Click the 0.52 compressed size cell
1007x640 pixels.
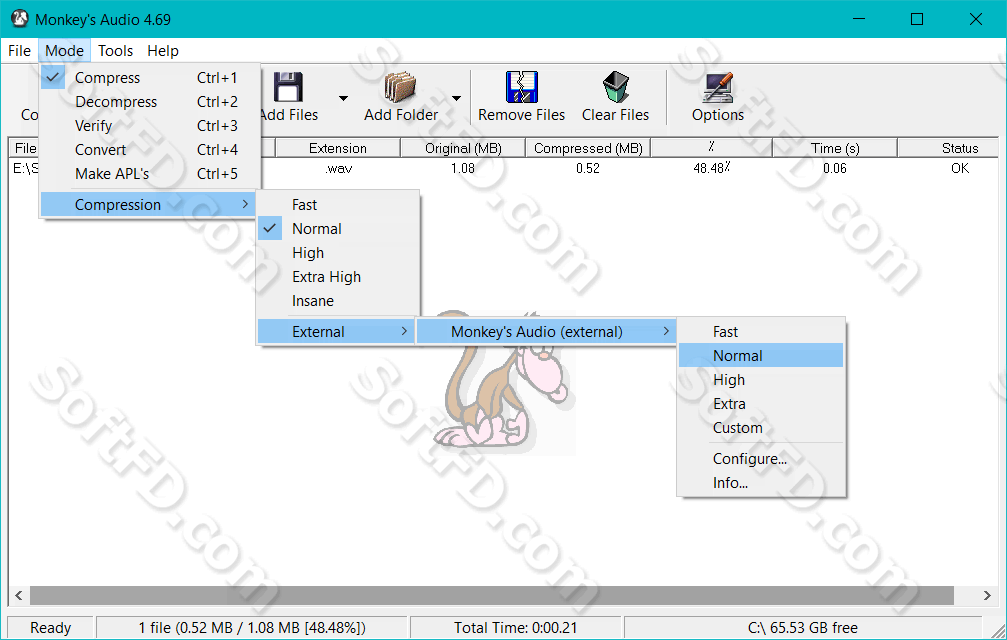point(588,168)
